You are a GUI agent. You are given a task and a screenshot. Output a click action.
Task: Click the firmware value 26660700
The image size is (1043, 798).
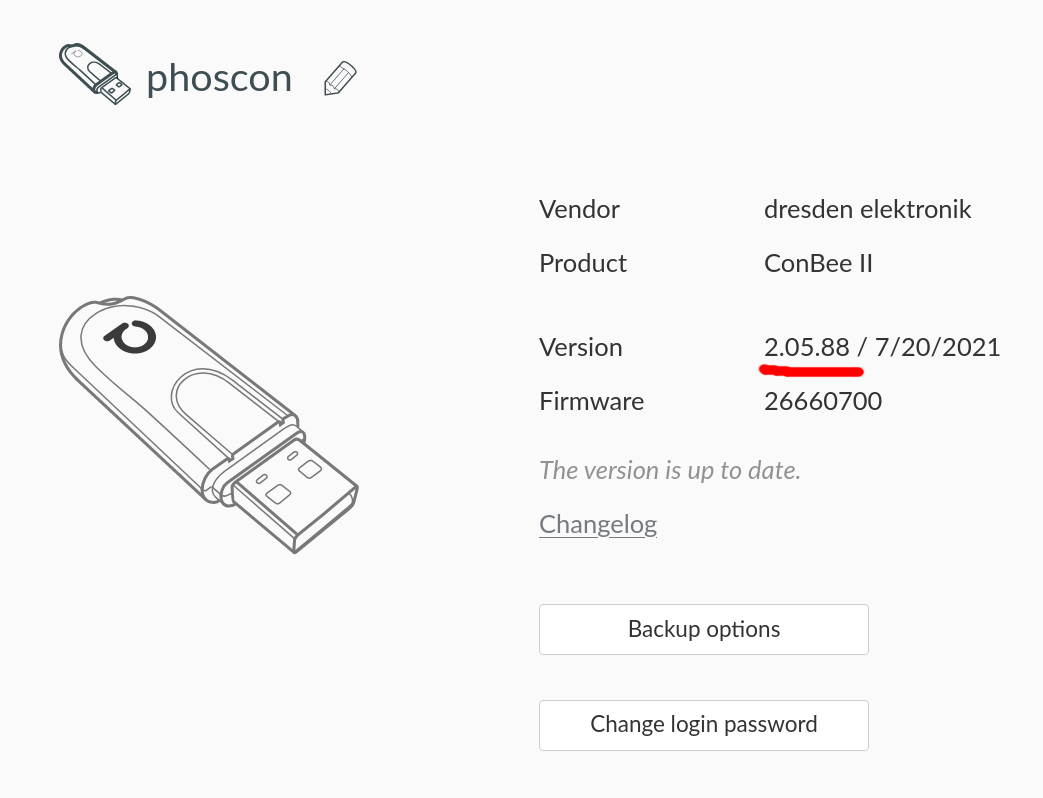coord(823,401)
